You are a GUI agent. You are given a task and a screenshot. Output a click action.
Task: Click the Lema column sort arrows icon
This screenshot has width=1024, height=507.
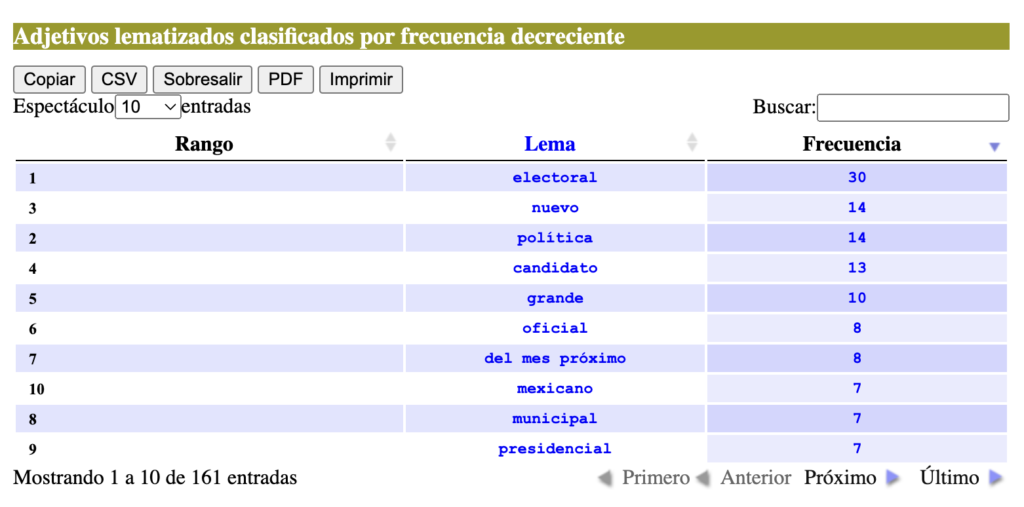(x=692, y=142)
